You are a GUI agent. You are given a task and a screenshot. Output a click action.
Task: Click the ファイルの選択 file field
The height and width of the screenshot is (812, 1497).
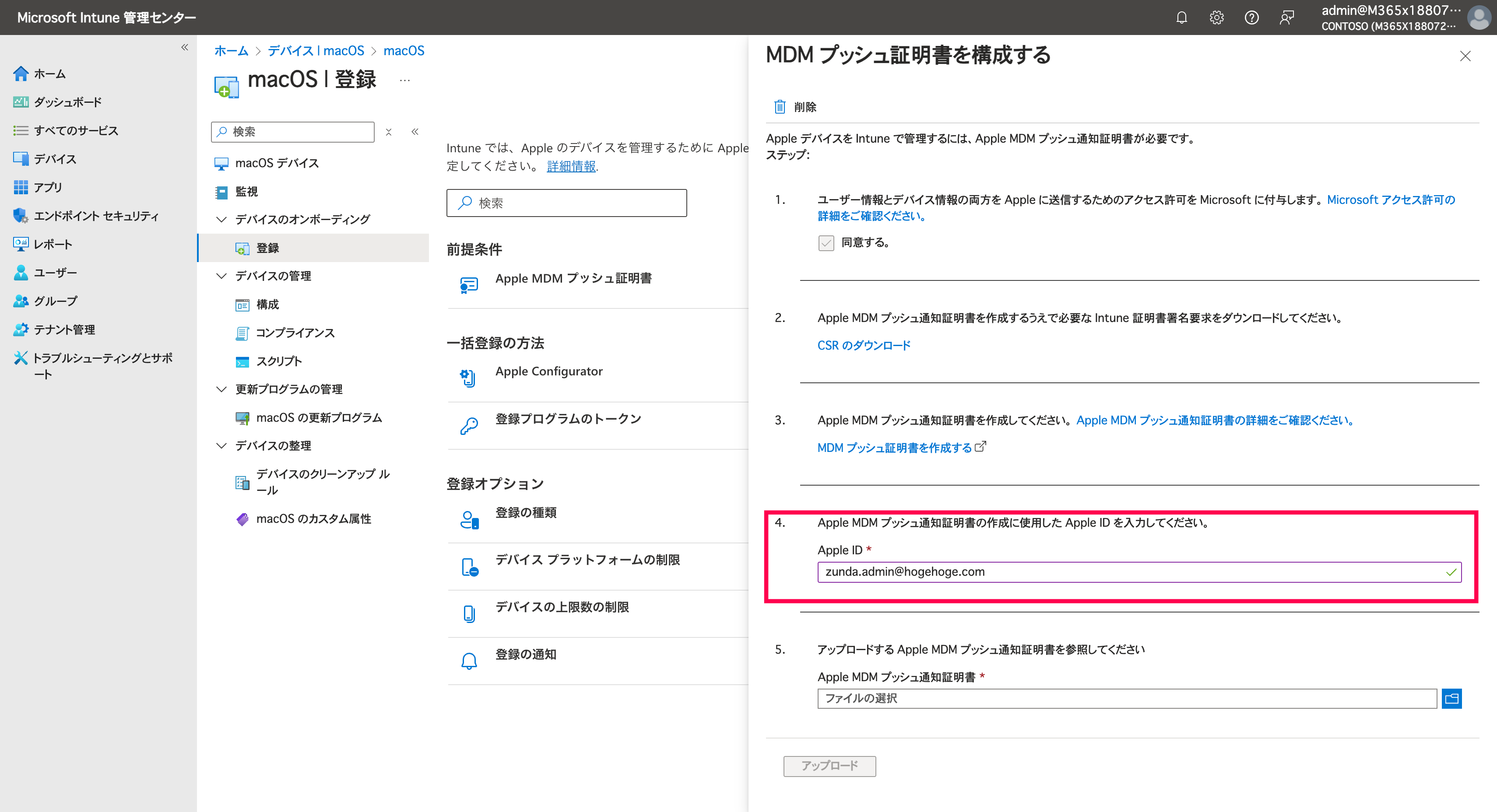click(x=1127, y=698)
